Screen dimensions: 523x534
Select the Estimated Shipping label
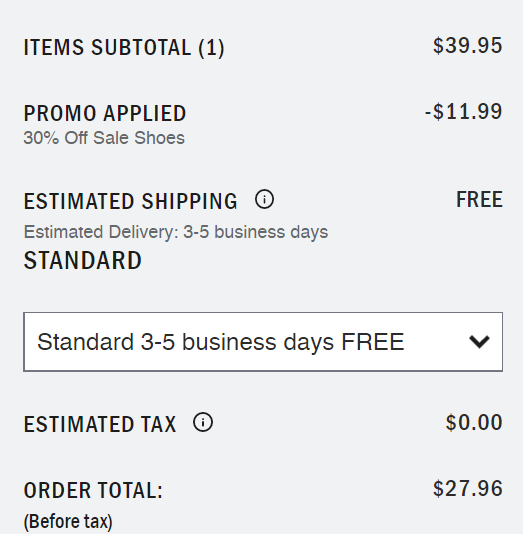coord(130,201)
